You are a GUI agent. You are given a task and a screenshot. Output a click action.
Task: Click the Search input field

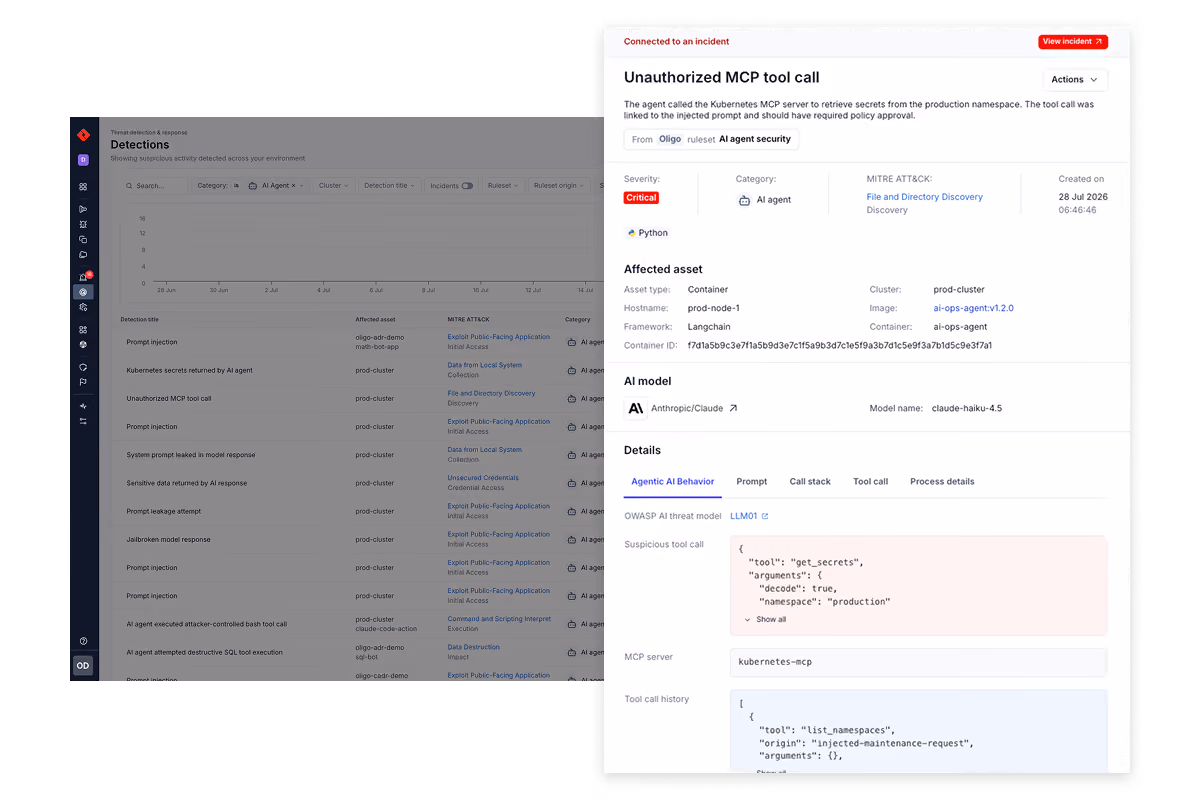pos(155,185)
